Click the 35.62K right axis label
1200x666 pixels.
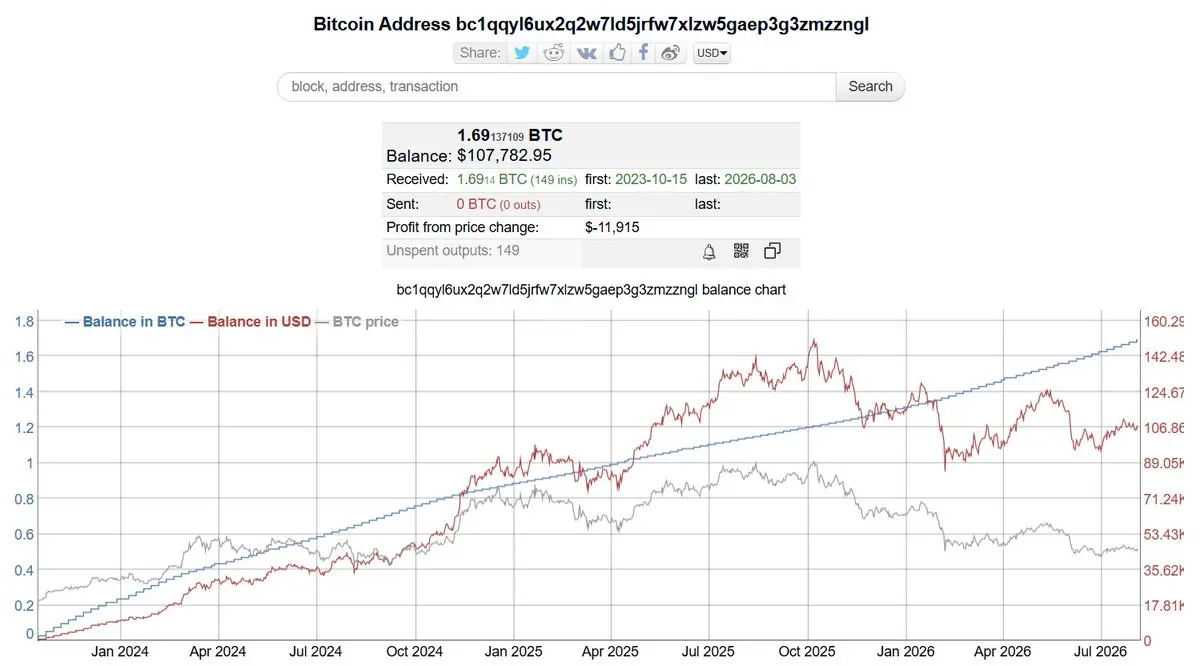point(1165,570)
